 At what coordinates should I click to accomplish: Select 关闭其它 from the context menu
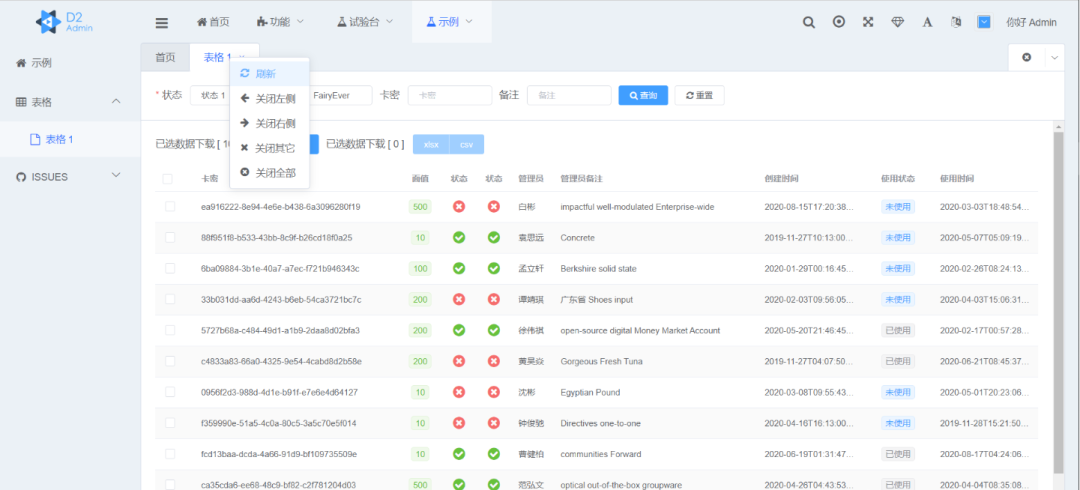coord(268,148)
